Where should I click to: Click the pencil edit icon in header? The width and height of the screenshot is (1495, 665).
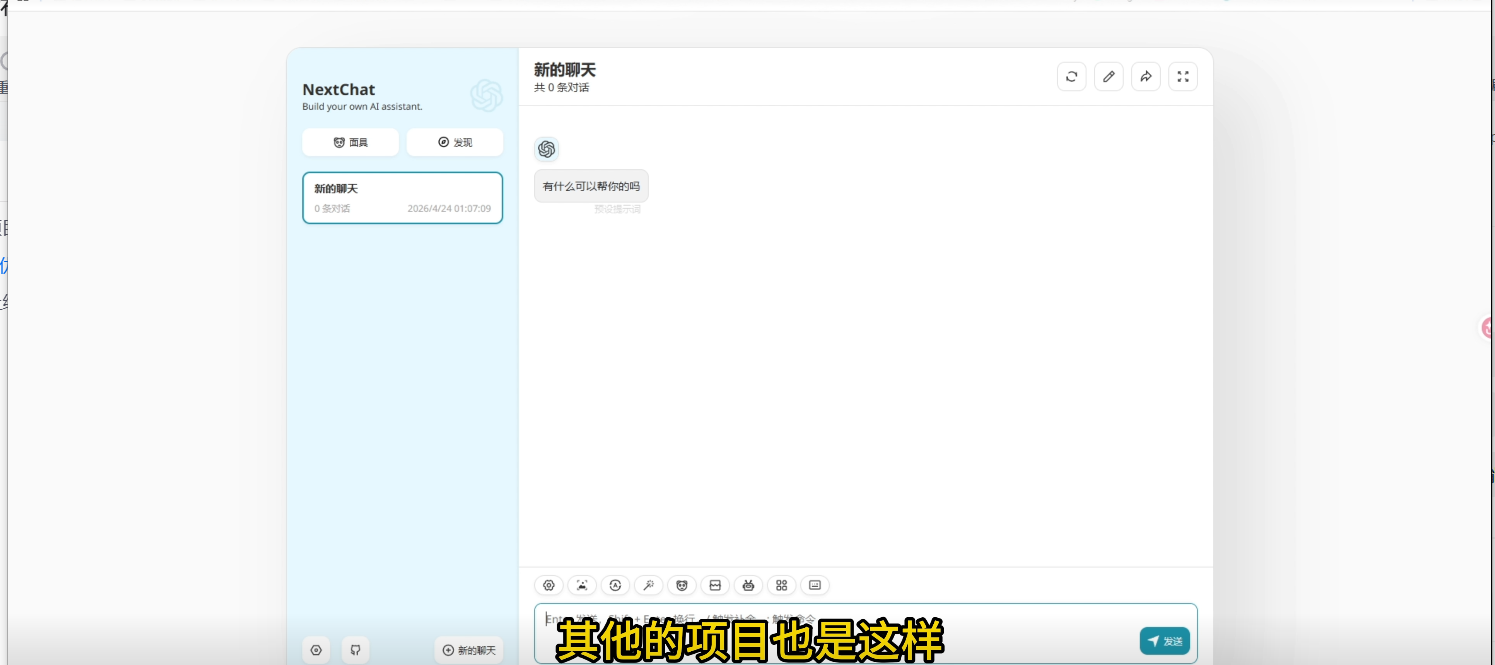(x=1108, y=77)
